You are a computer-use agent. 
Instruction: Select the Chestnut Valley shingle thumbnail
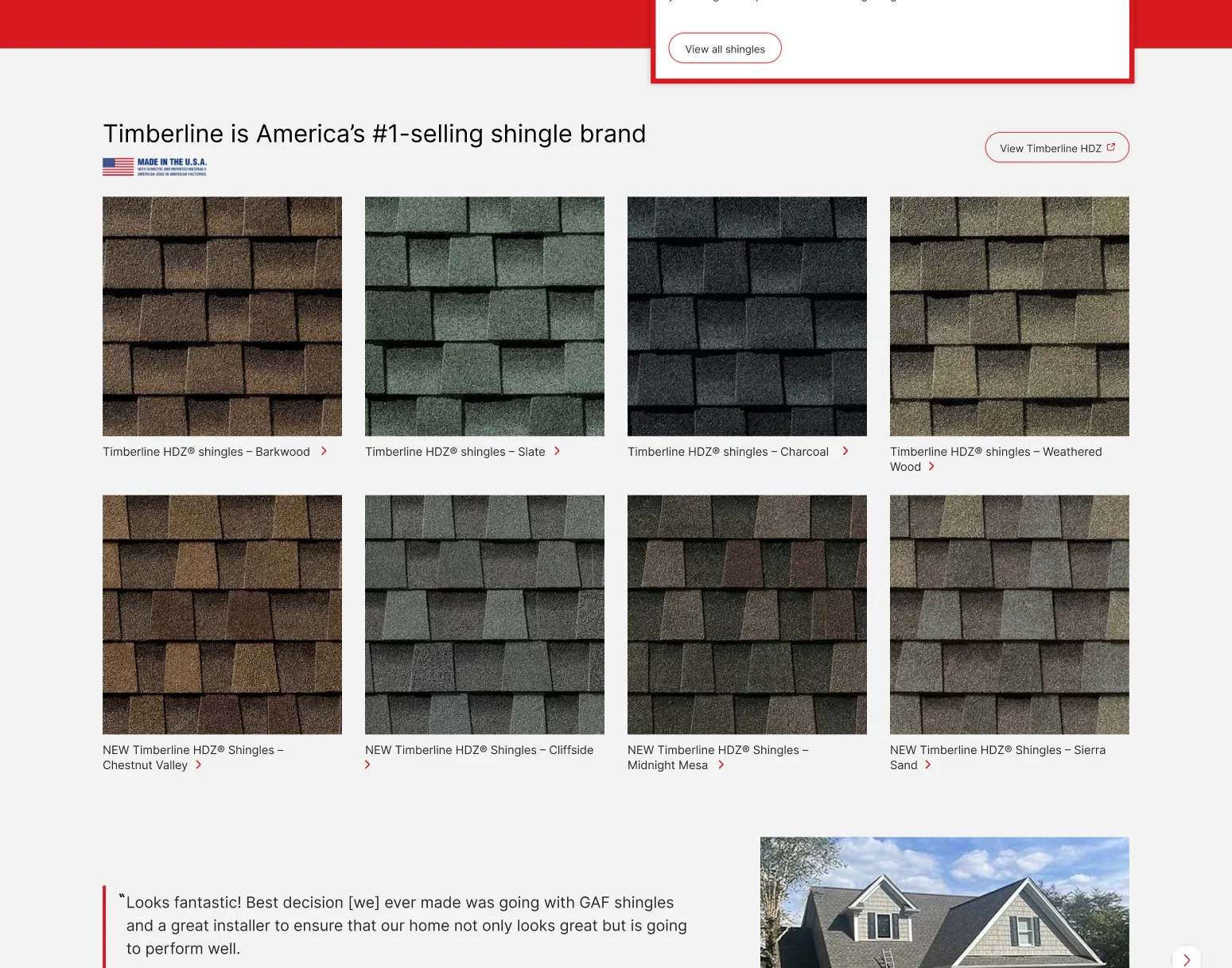222,615
